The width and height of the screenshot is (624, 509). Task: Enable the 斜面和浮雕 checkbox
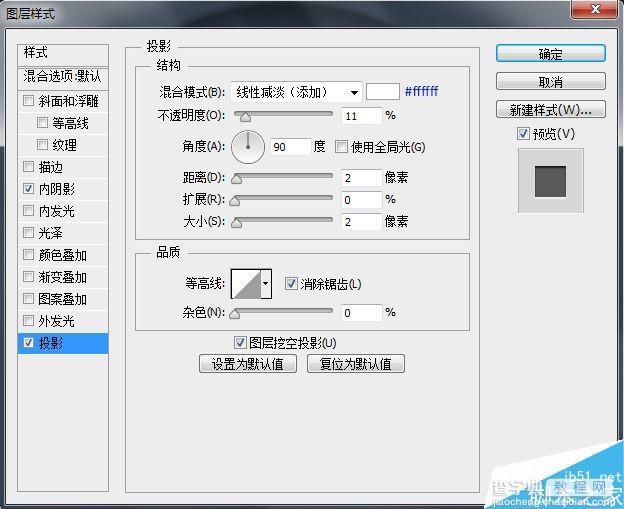[28, 100]
